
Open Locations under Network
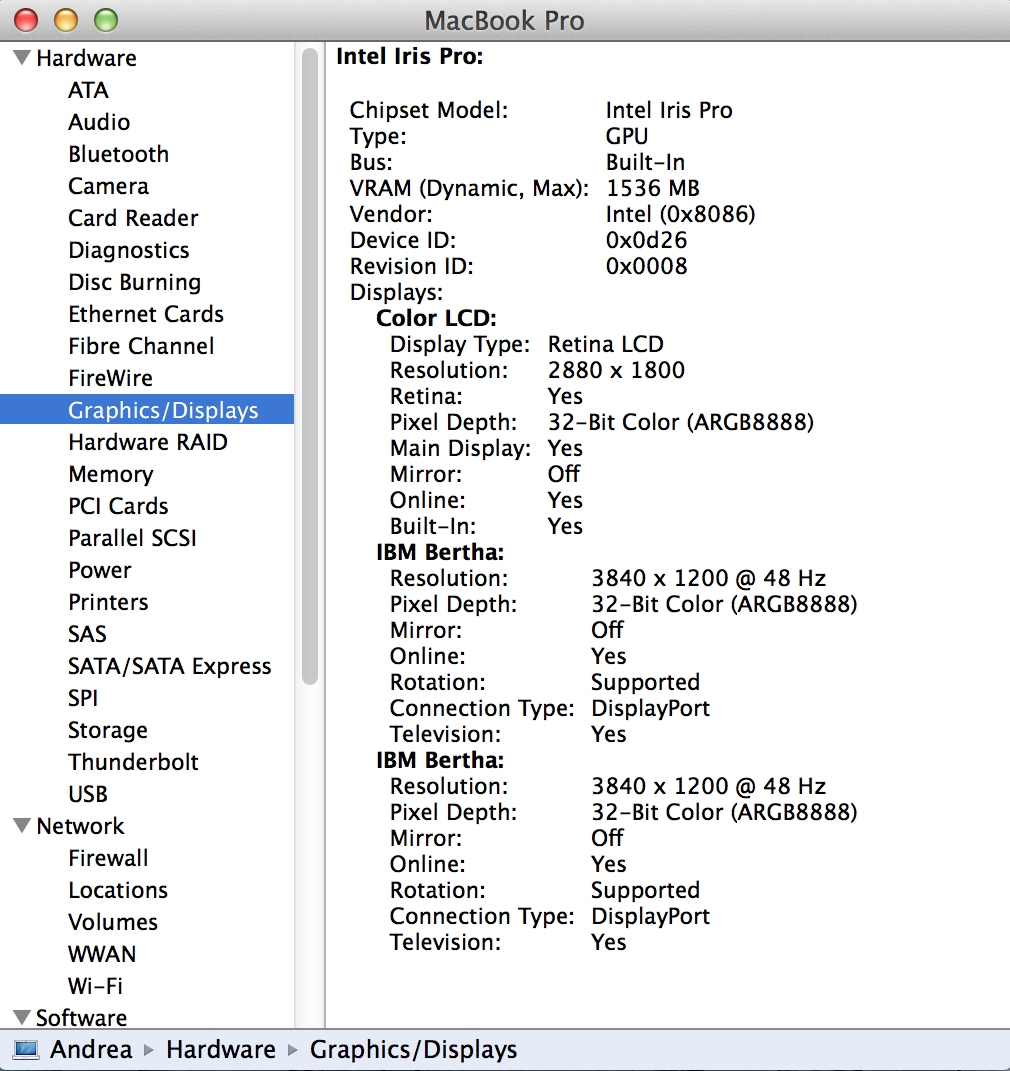(118, 890)
